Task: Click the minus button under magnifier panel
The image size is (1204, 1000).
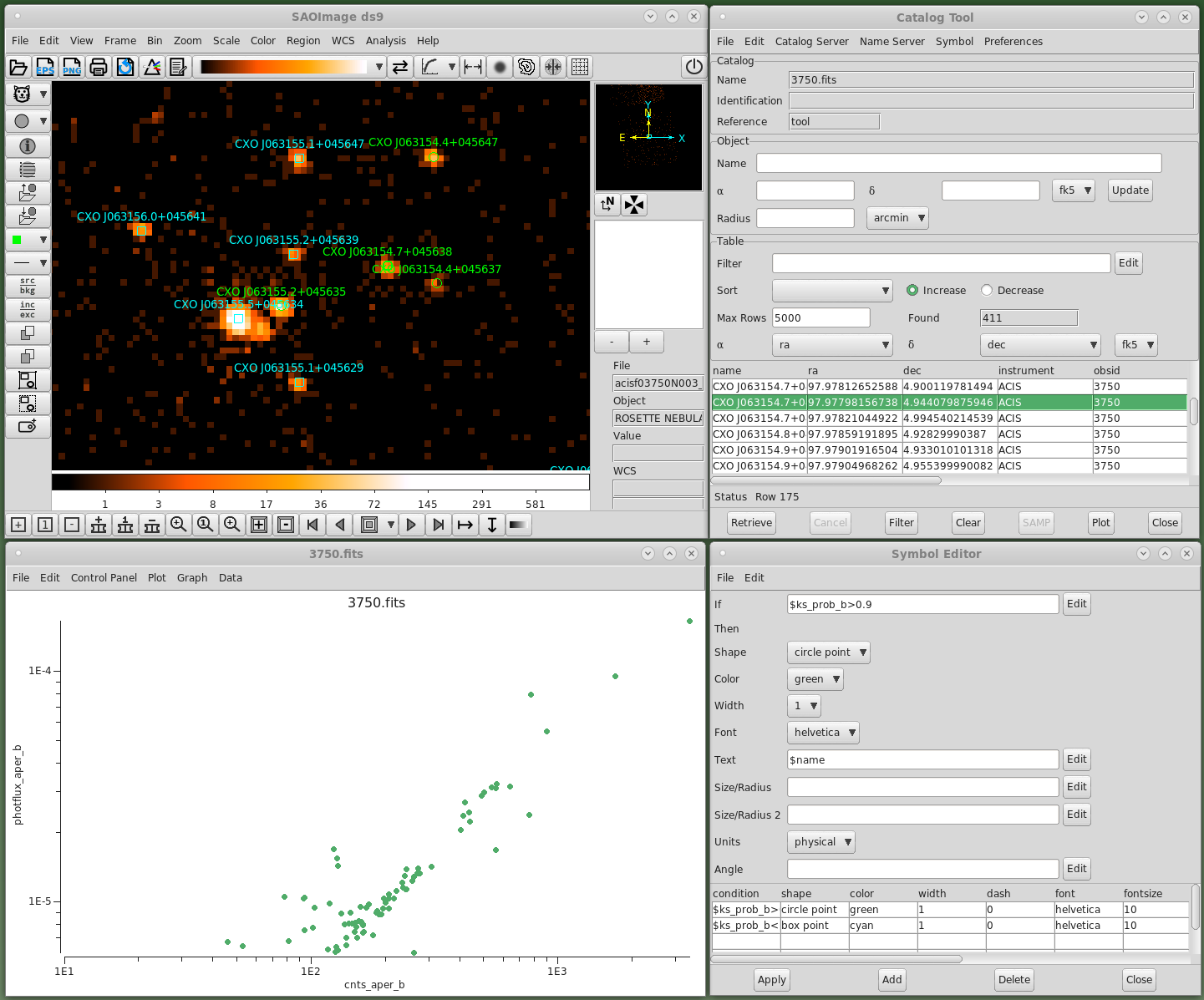Action: pos(612,342)
